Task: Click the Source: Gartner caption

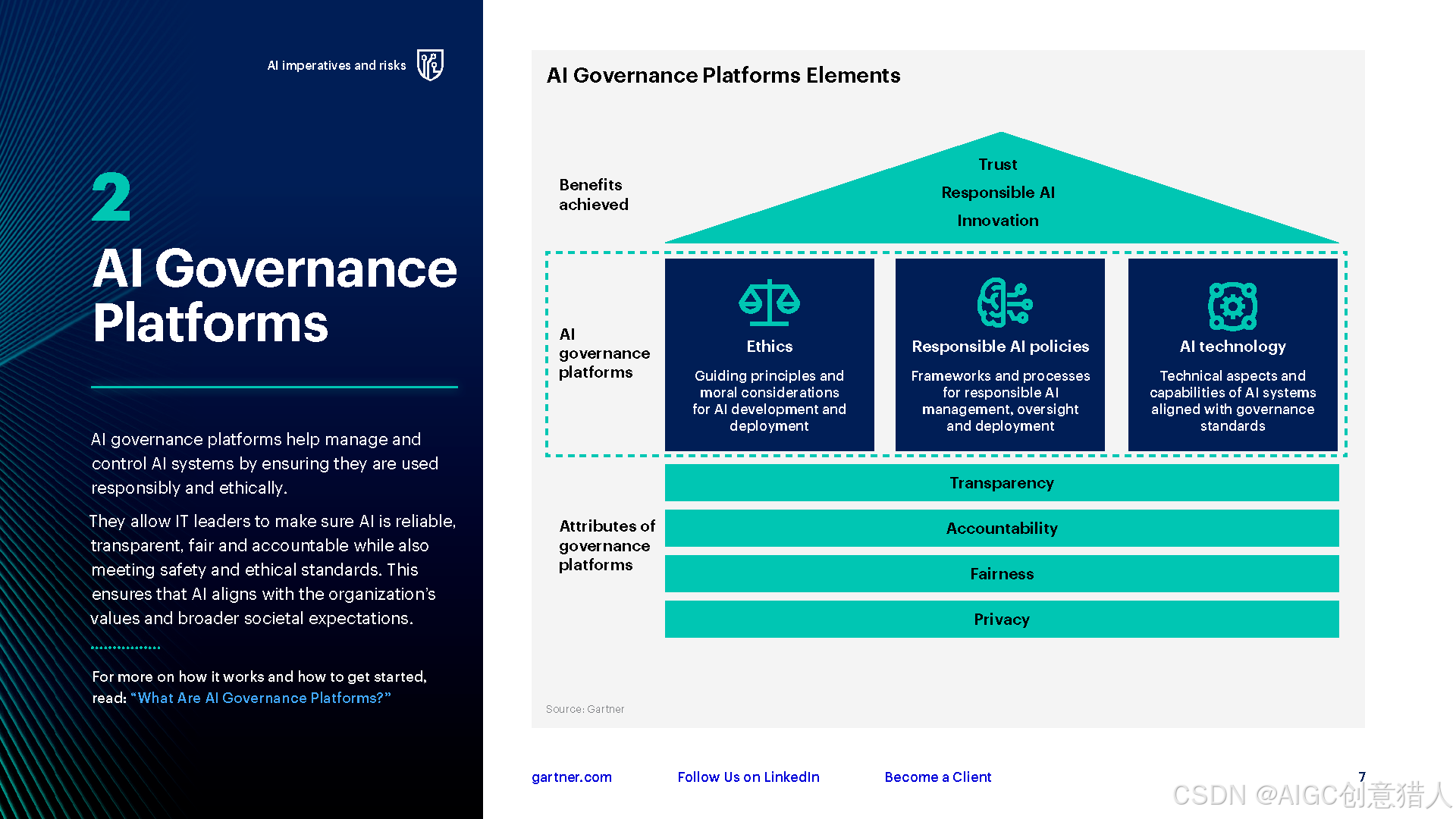Action: 585,709
